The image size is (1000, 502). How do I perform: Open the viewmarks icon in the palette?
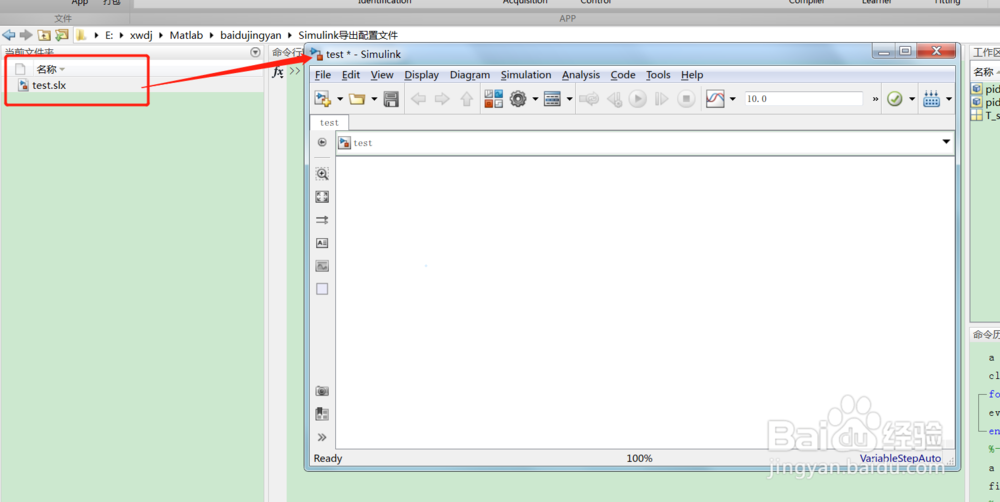click(x=322, y=414)
